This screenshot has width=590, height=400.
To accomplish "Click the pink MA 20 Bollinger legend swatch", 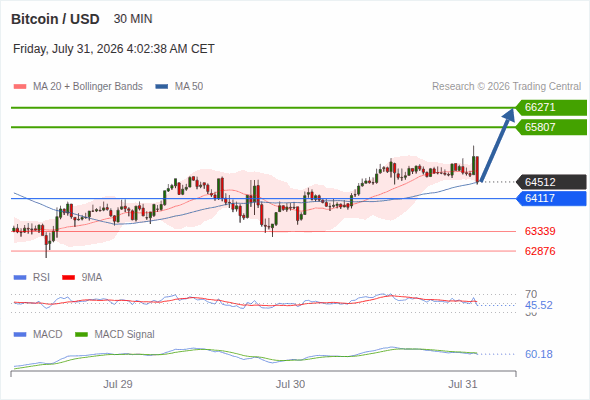I will [x=20, y=87].
